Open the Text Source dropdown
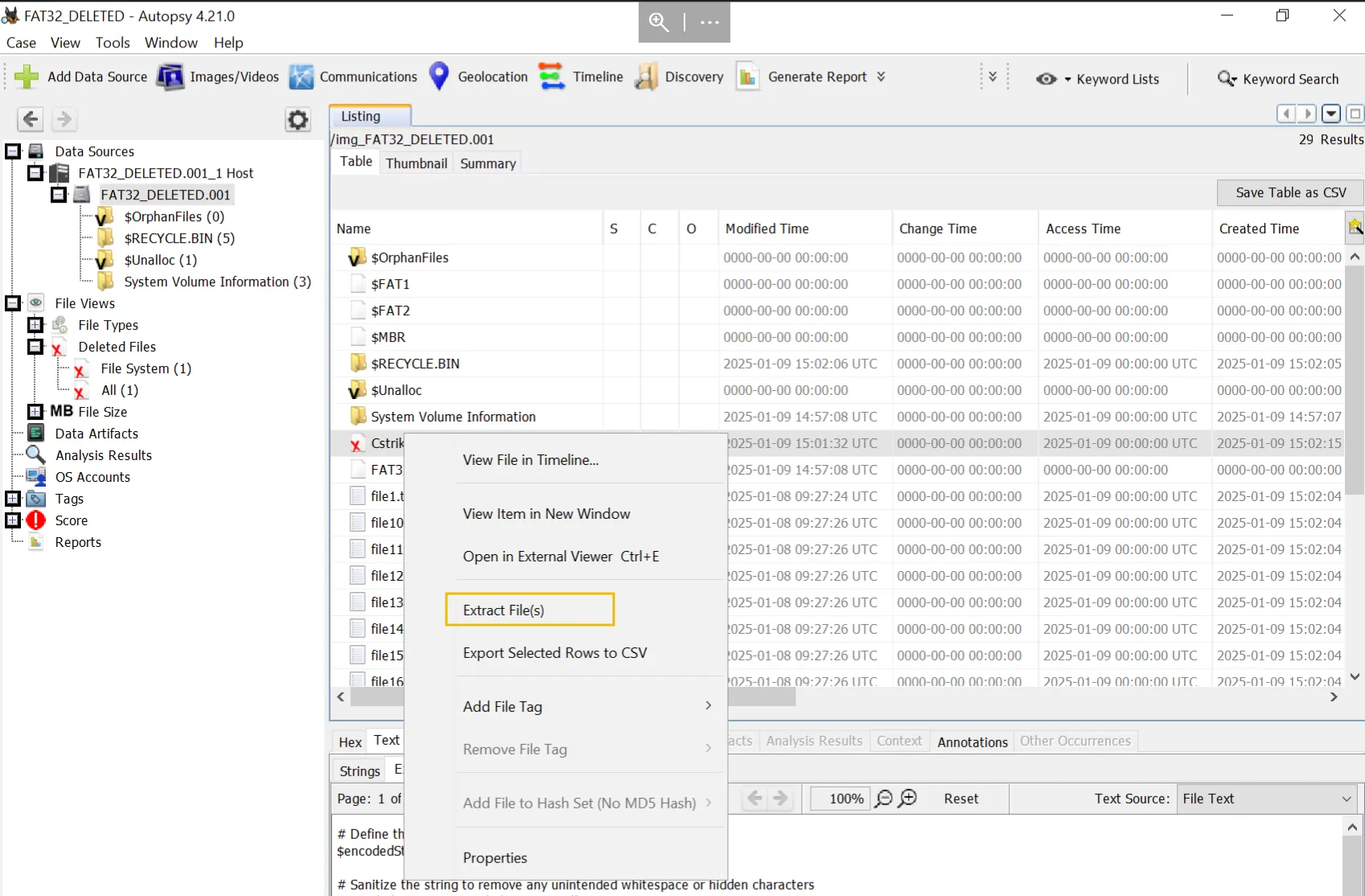 tap(1266, 799)
